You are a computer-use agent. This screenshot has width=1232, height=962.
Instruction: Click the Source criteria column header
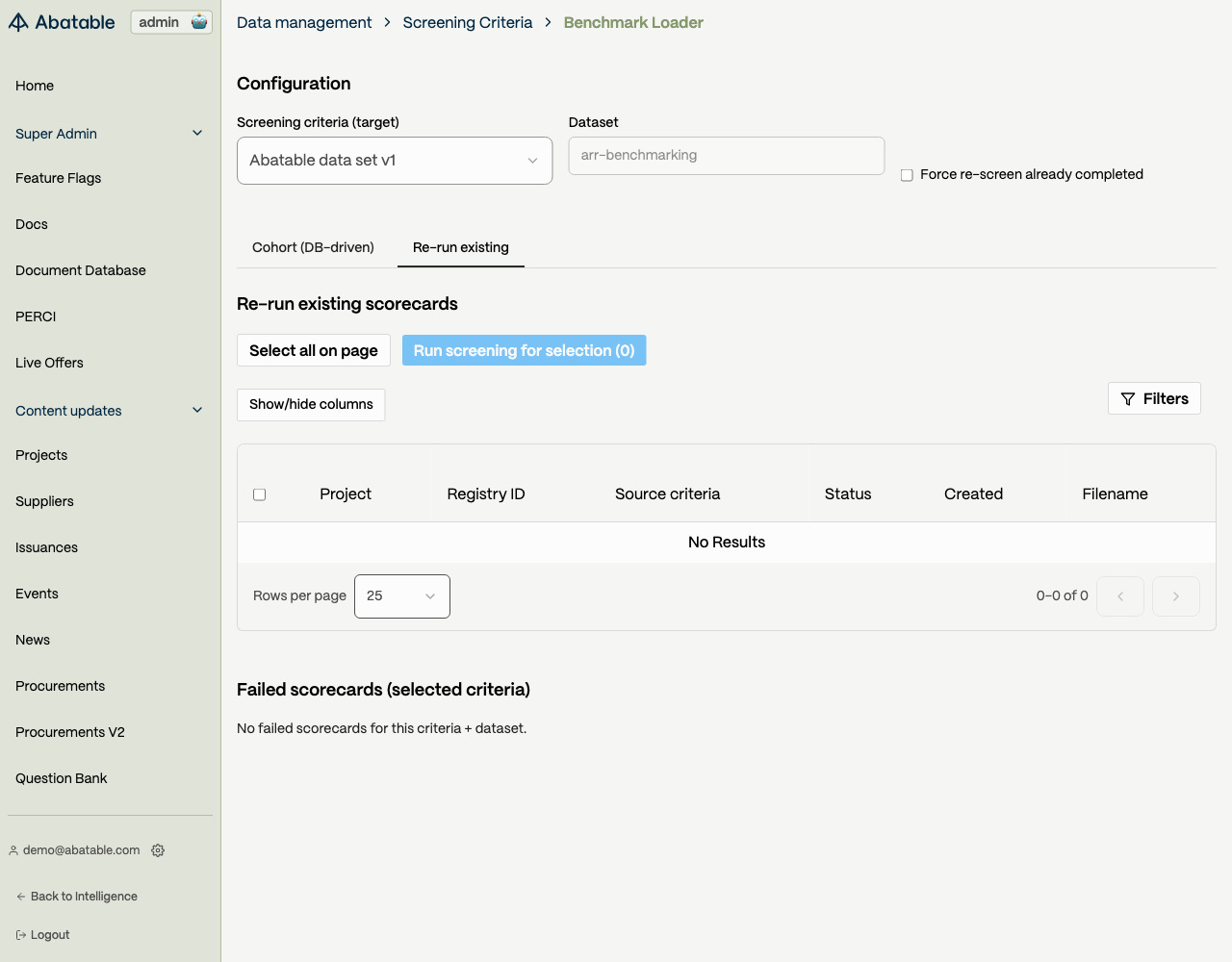tap(667, 494)
